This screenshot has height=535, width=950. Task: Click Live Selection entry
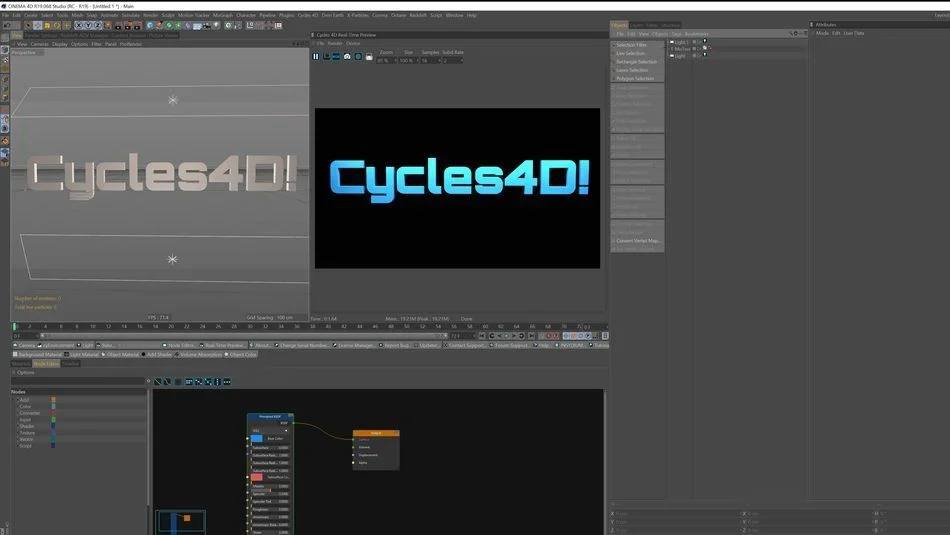630,53
